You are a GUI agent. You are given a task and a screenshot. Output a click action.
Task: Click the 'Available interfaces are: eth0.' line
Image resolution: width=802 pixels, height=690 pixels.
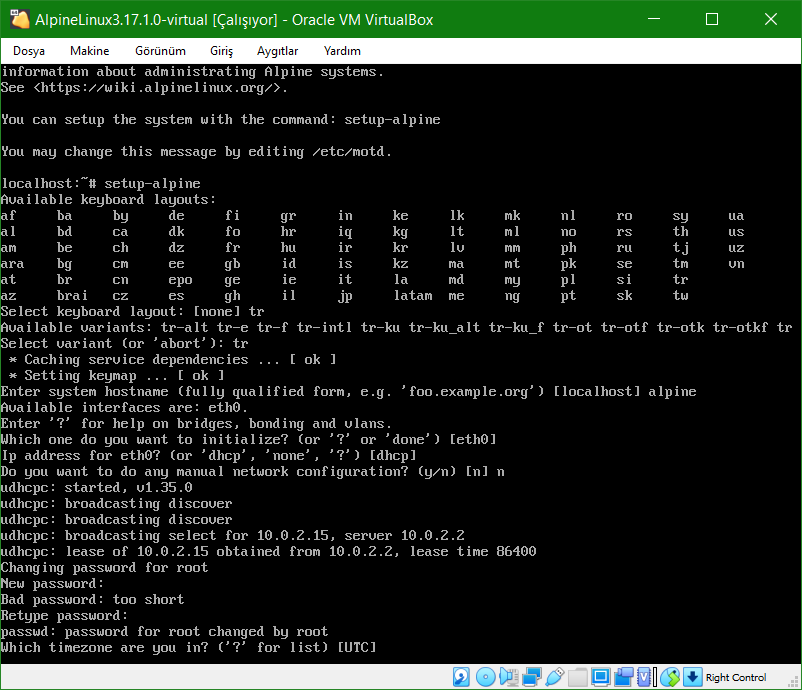click(124, 407)
